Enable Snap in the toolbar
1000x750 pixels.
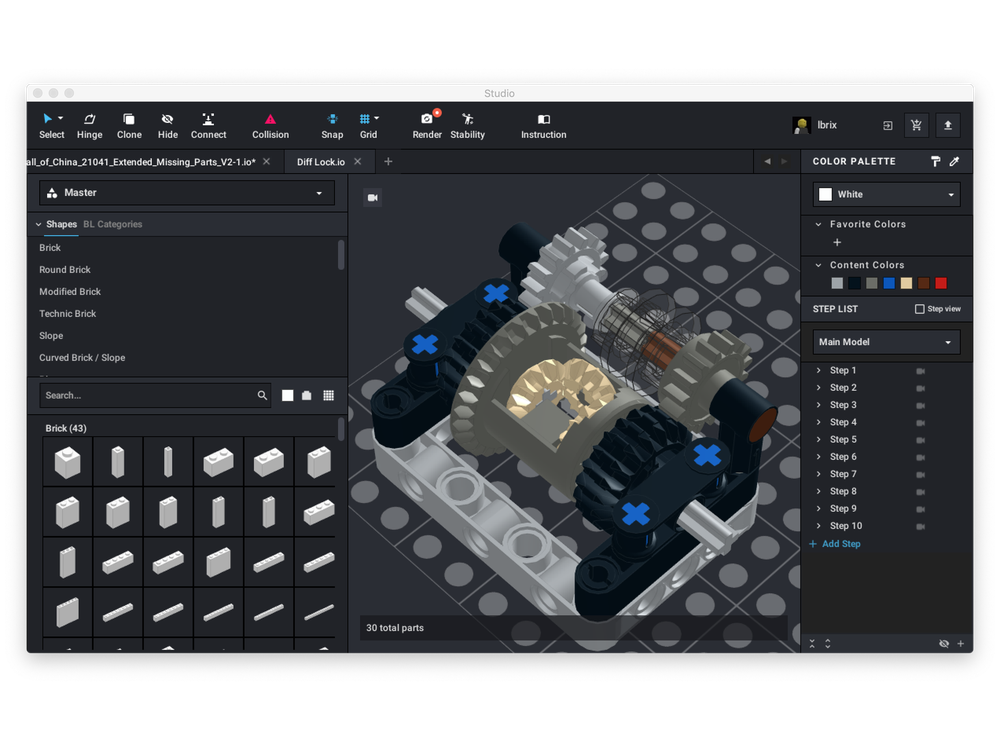pos(331,124)
